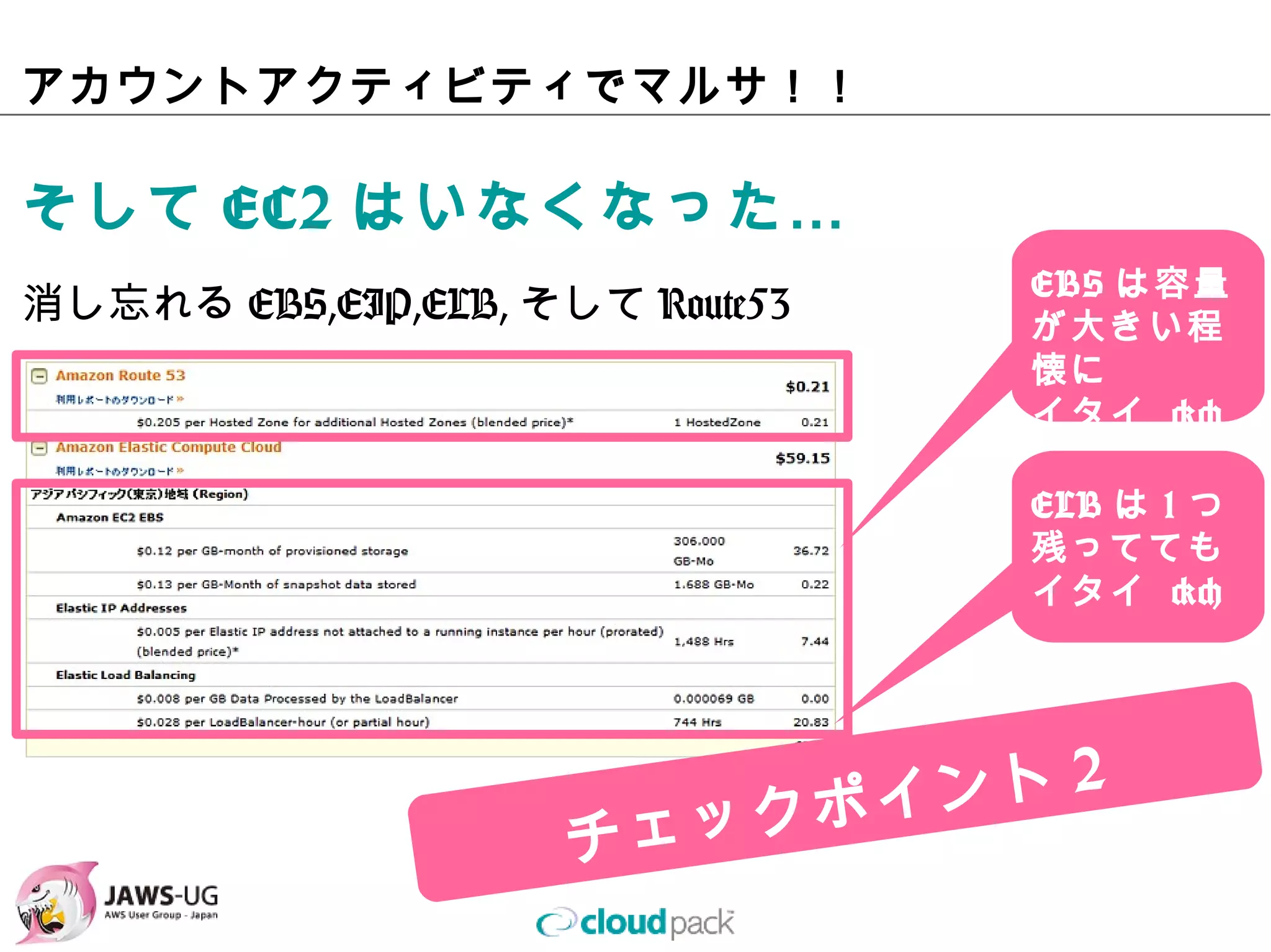Select the 'Amazon EC2 EBS' subheading
1271x952 pixels.
(x=110, y=518)
